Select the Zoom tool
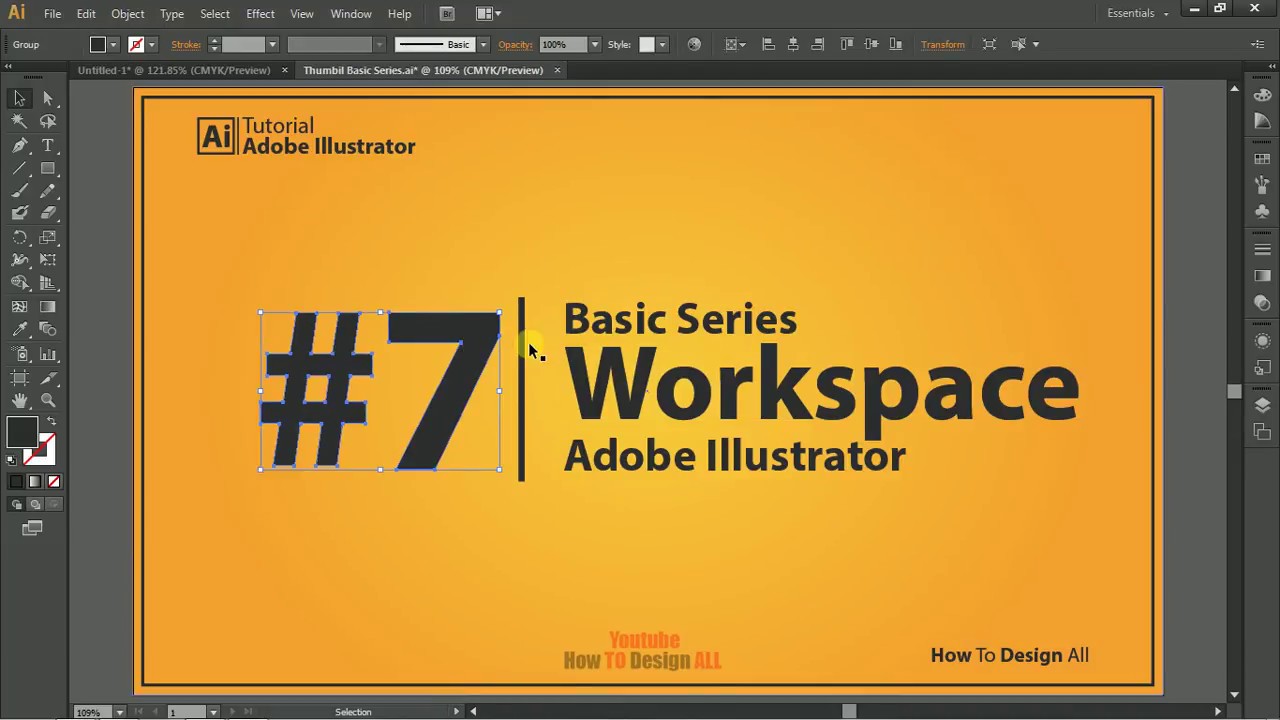 pyautogui.click(x=47, y=400)
